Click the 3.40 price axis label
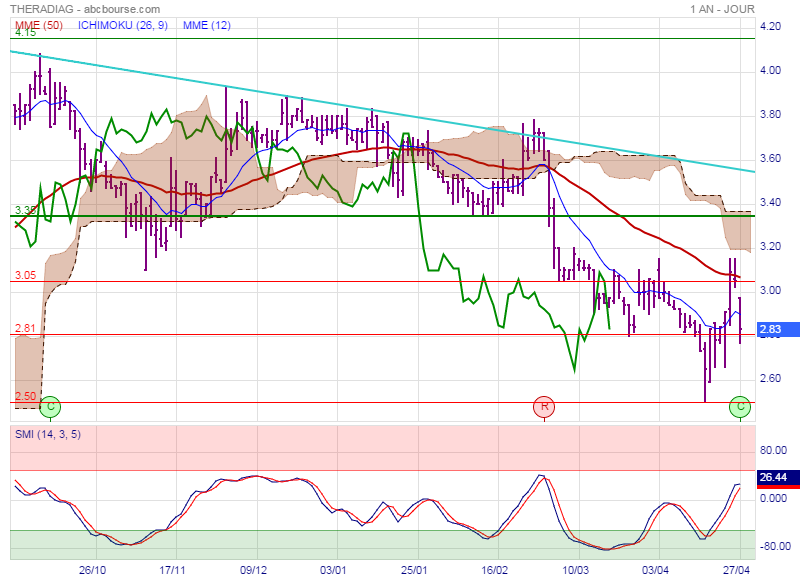This screenshot has height=580, width=800. coord(770,203)
